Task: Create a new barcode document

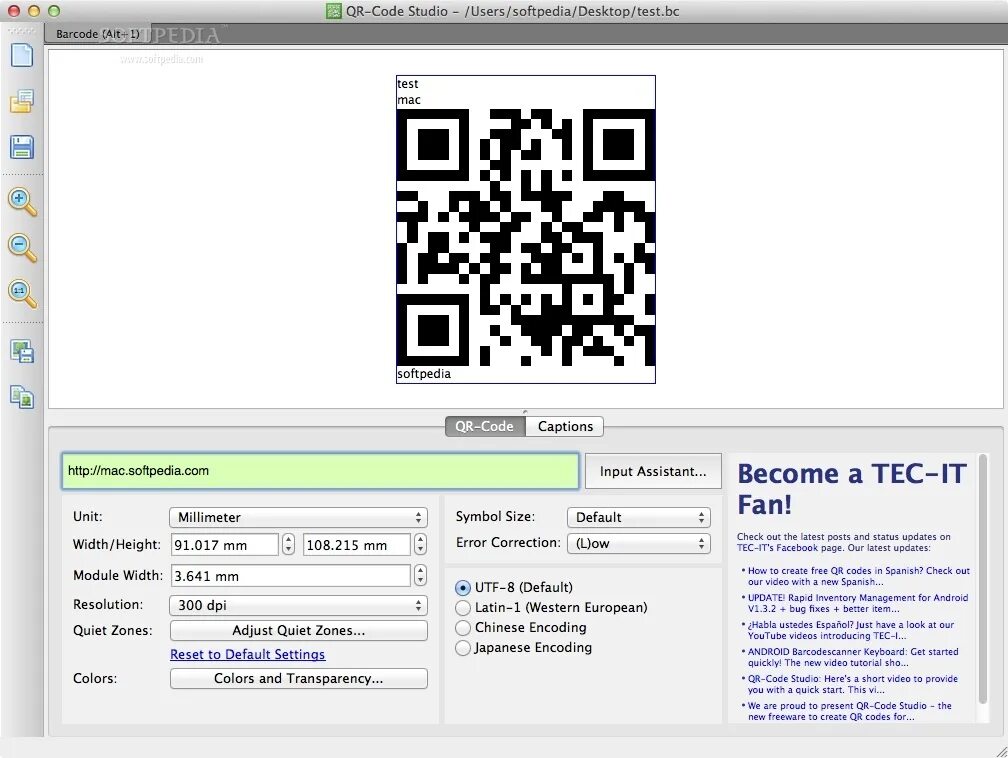Action: 22,55
